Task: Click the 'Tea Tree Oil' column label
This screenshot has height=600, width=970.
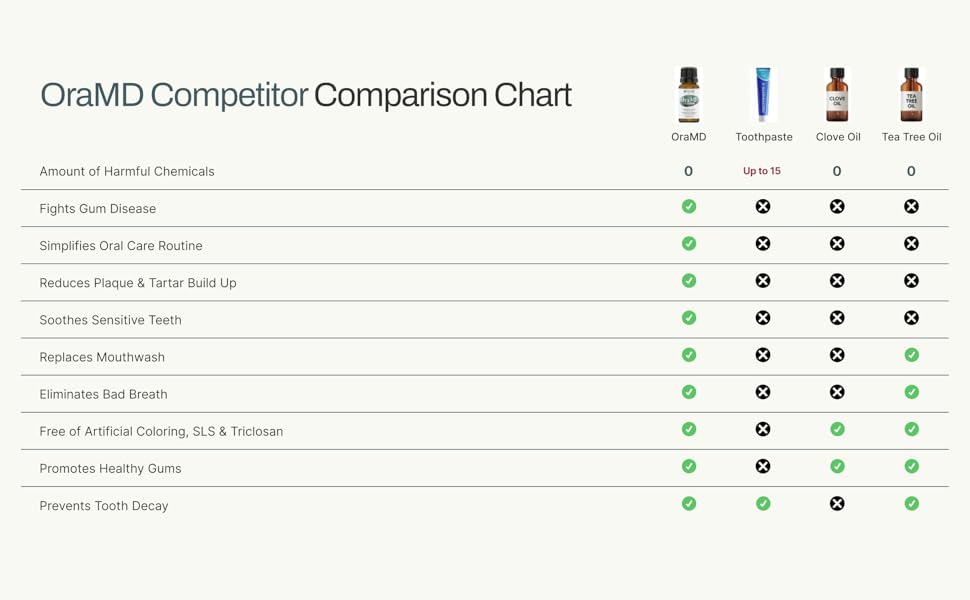Action: click(x=911, y=137)
